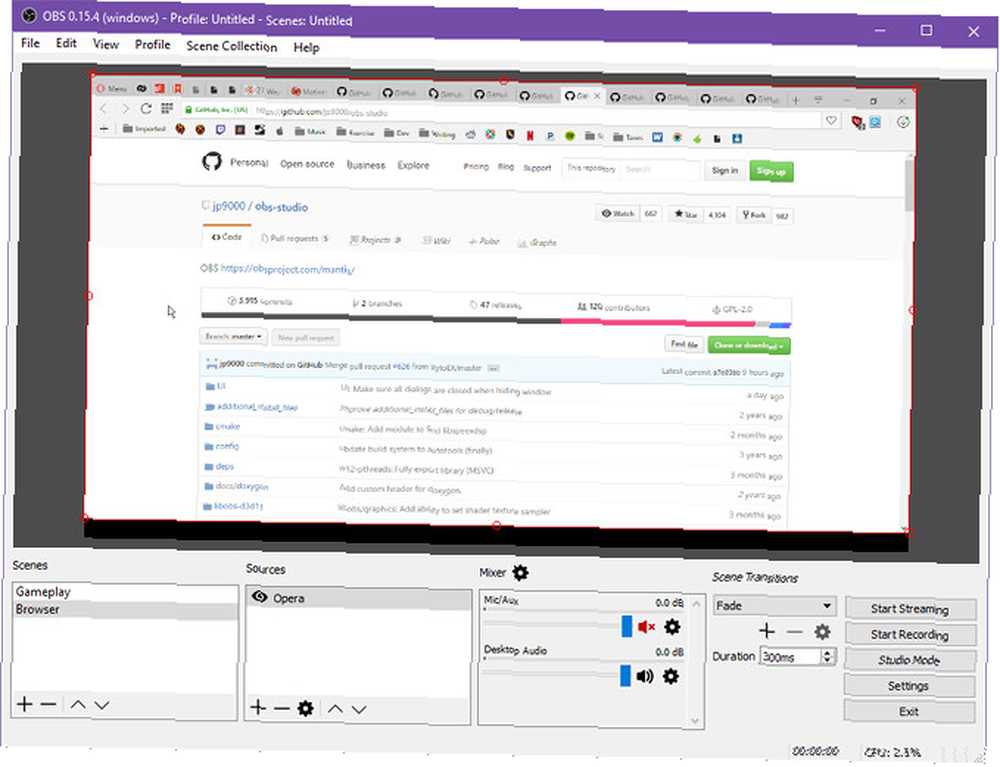Image resolution: width=1000 pixels, height=767 pixels.
Task: Click the obs-studio repository link in preview
Action: point(281,207)
